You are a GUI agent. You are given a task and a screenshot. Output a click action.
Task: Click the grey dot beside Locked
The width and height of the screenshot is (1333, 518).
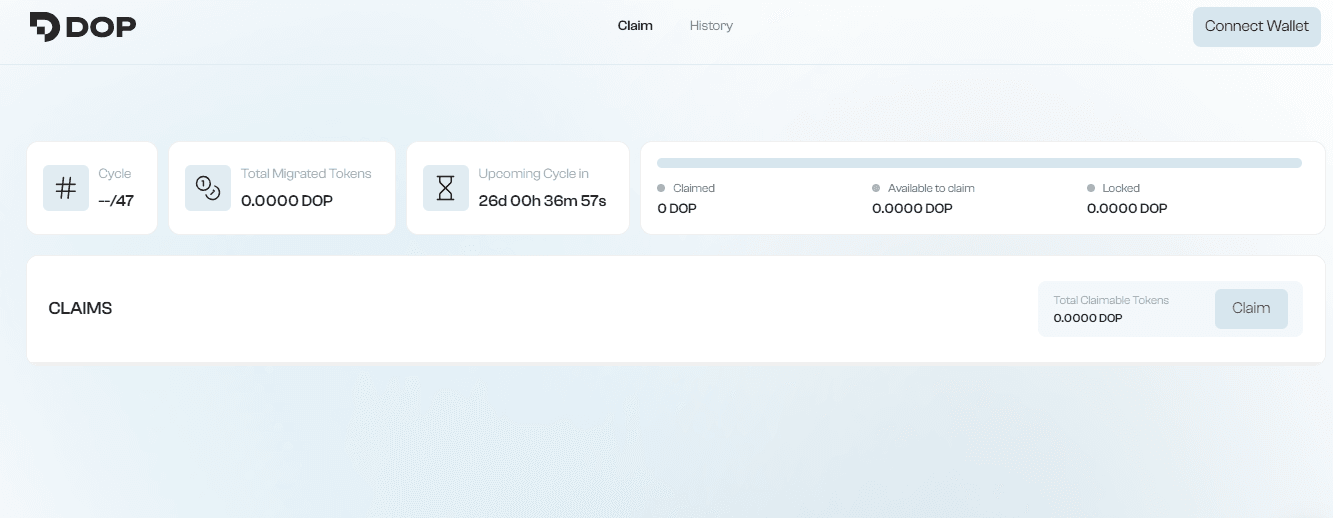1091,188
